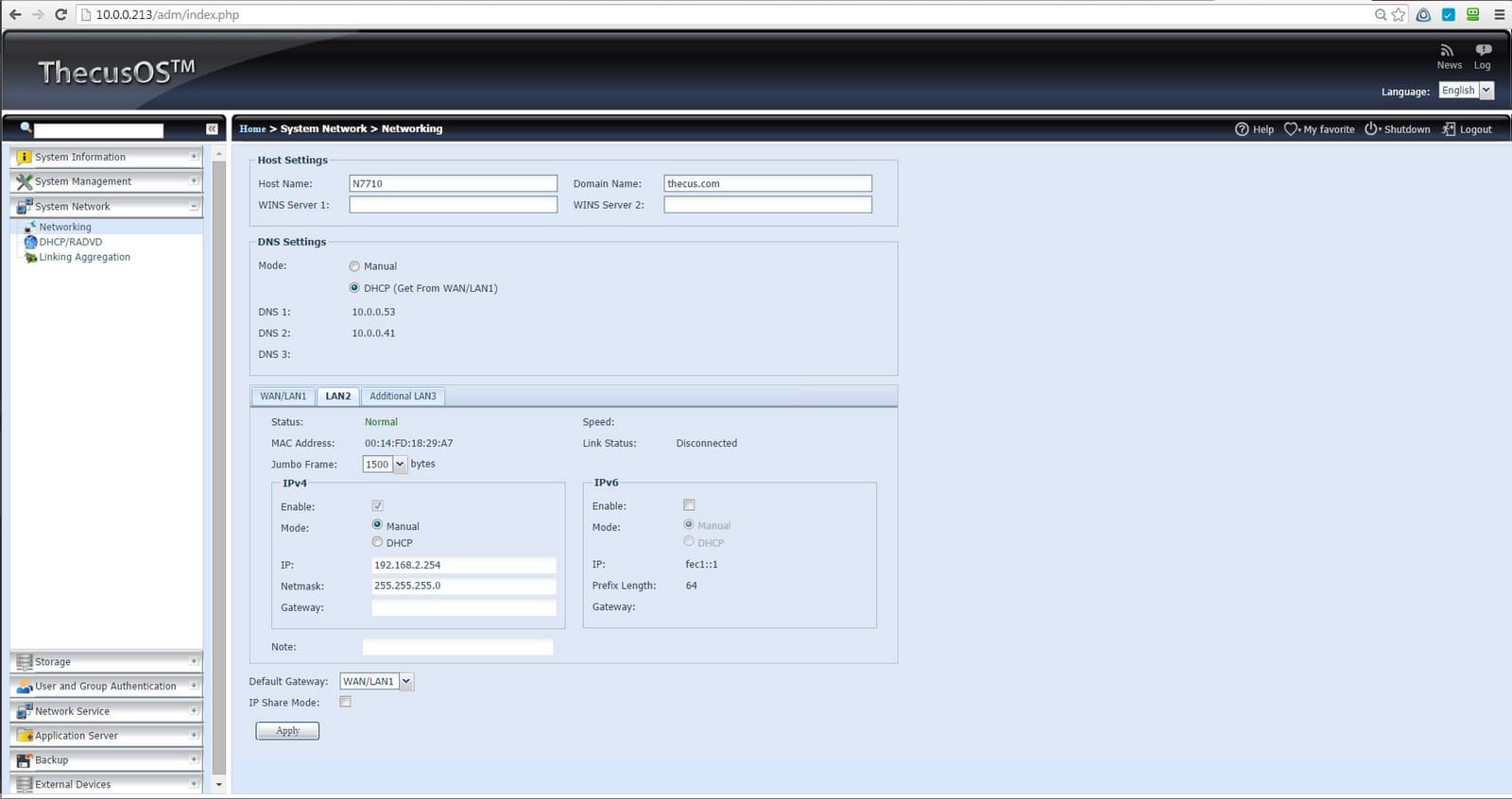Click the sidebar scrollbar down arrow

point(219,785)
